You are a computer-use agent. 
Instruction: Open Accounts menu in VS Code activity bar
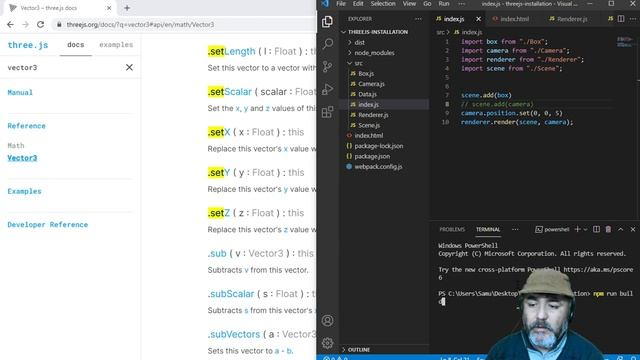click(327, 321)
